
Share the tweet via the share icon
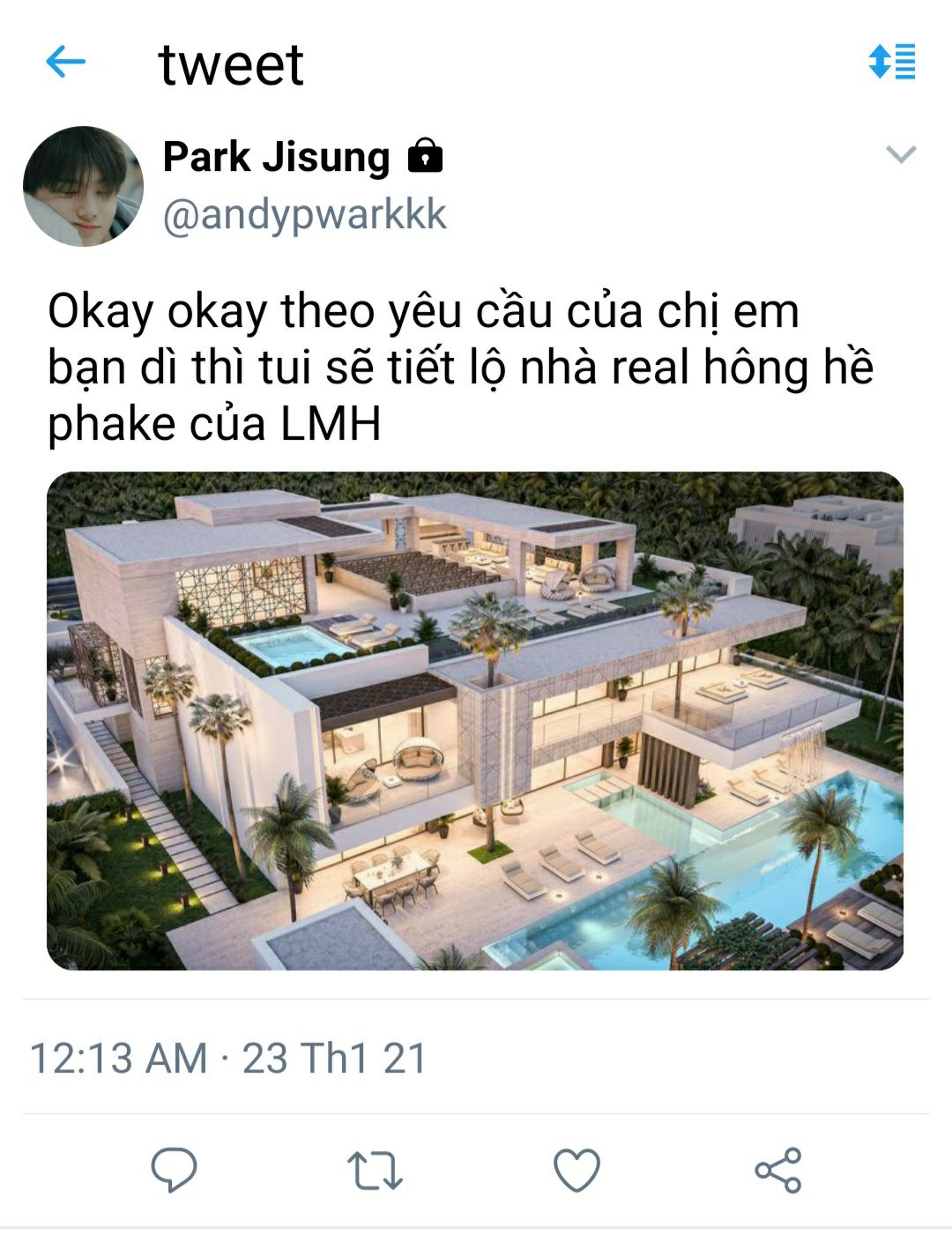[x=778, y=1170]
